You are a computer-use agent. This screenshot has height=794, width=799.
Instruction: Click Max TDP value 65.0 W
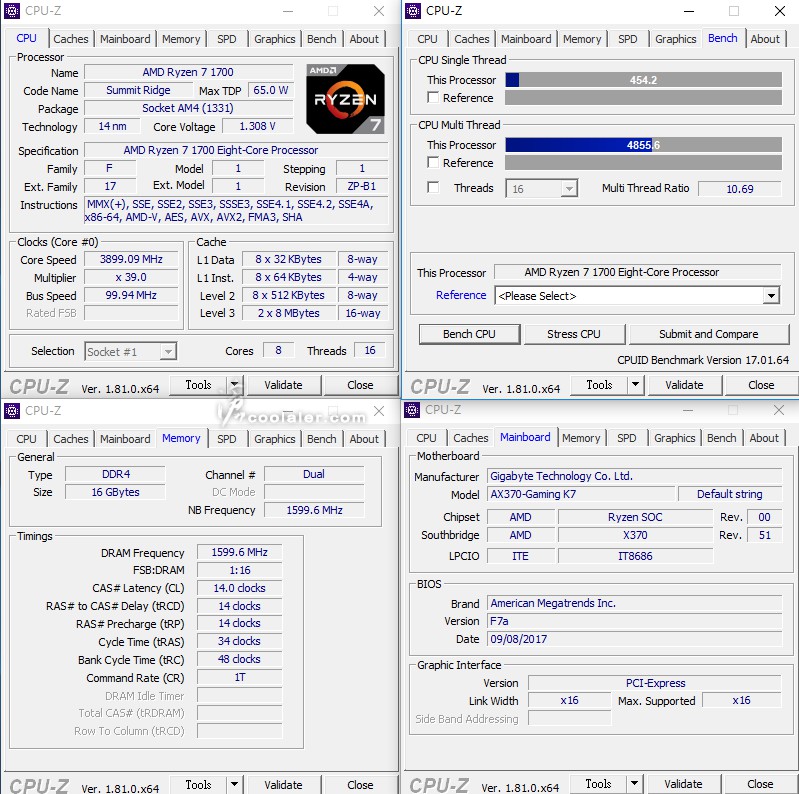click(x=271, y=90)
